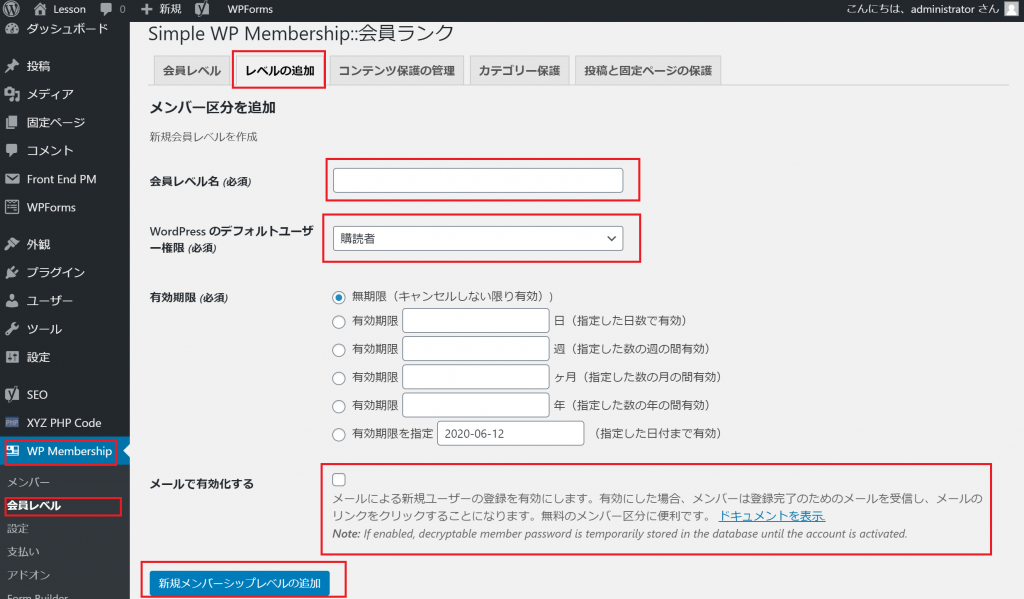Screen dimensions: 1024x599
Task: Open the 購読者 default role dropdown
Action: [477, 238]
